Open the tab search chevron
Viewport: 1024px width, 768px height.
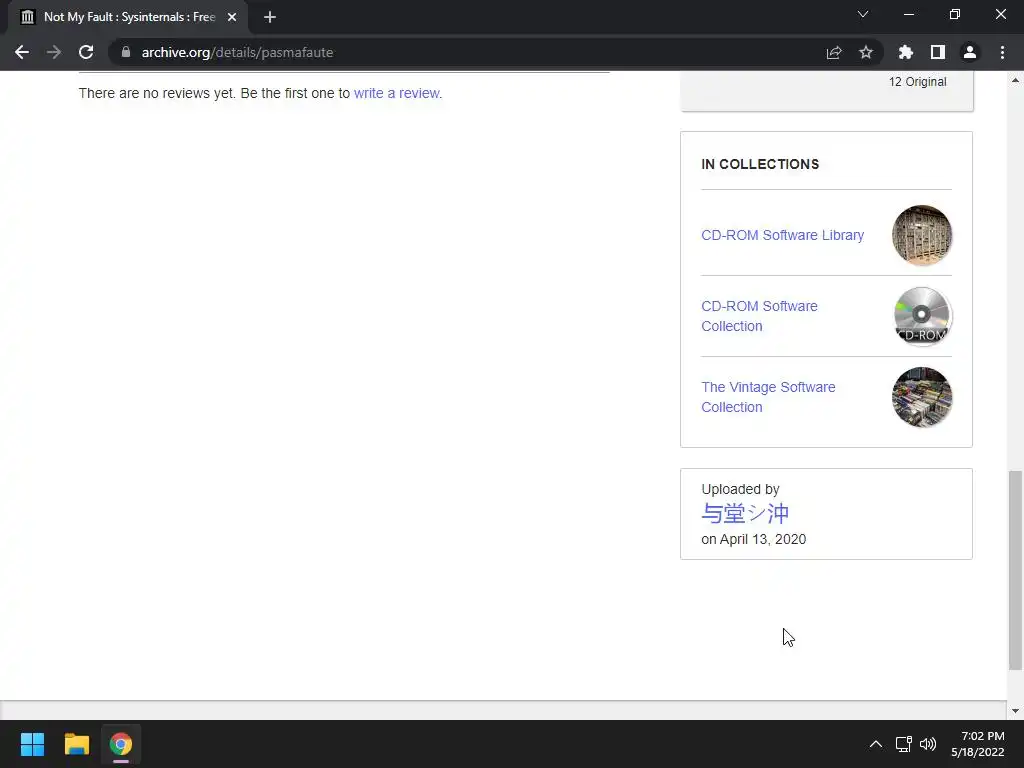863,14
